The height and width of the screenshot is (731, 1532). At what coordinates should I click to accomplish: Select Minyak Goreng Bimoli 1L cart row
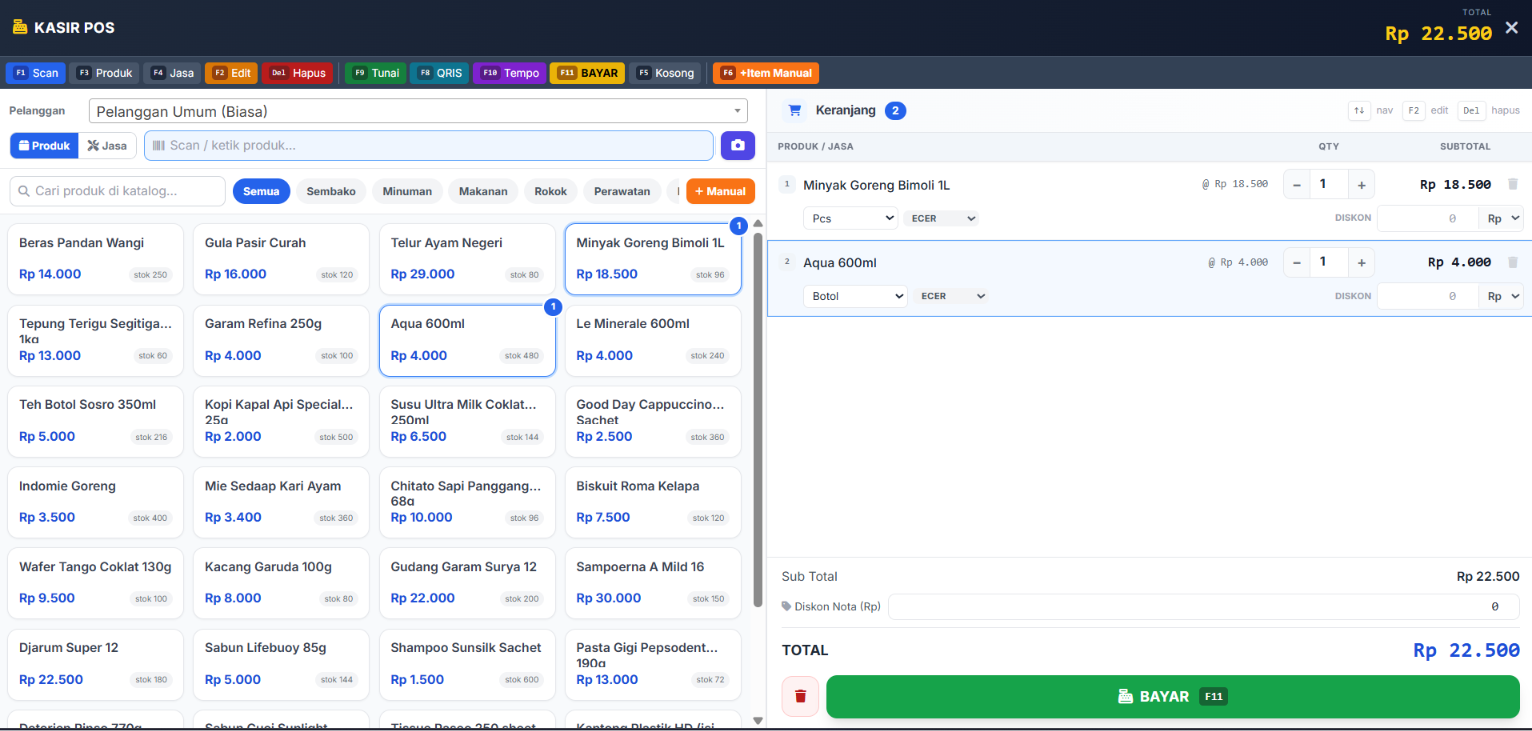tap(1149, 201)
